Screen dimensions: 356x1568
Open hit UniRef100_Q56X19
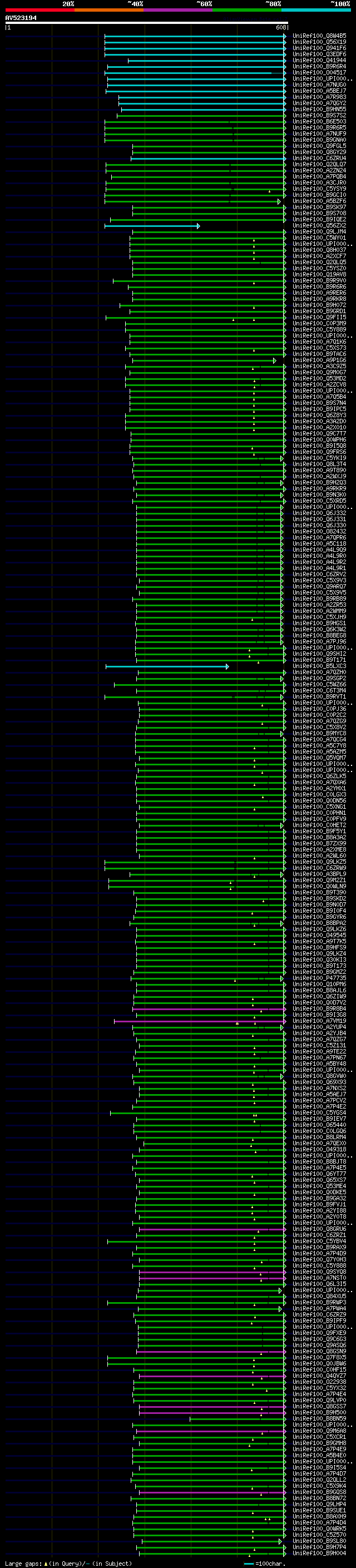[x=319, y=42]
